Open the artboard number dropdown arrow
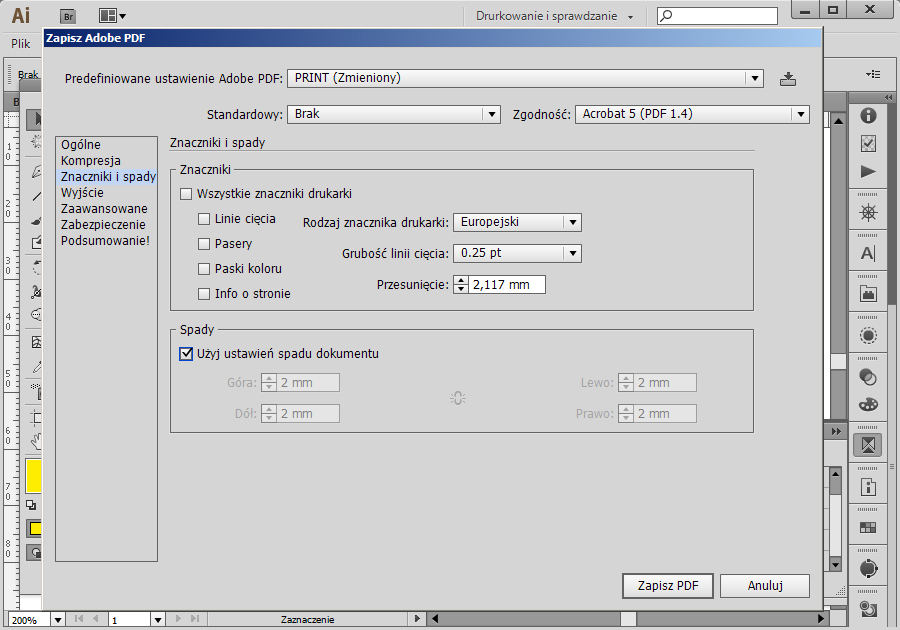The height and width of the screenshot is (630, 900). pos(158,620)
